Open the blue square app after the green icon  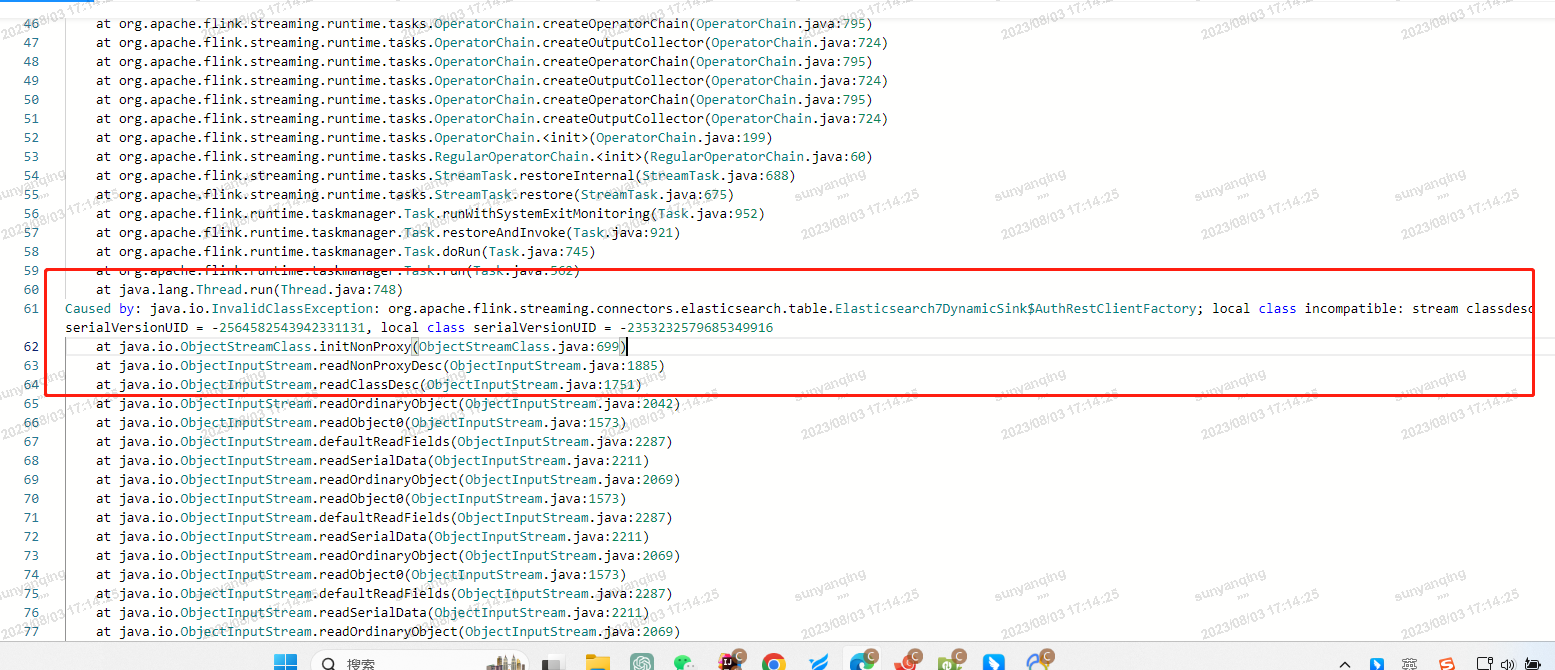coord(994,663)
